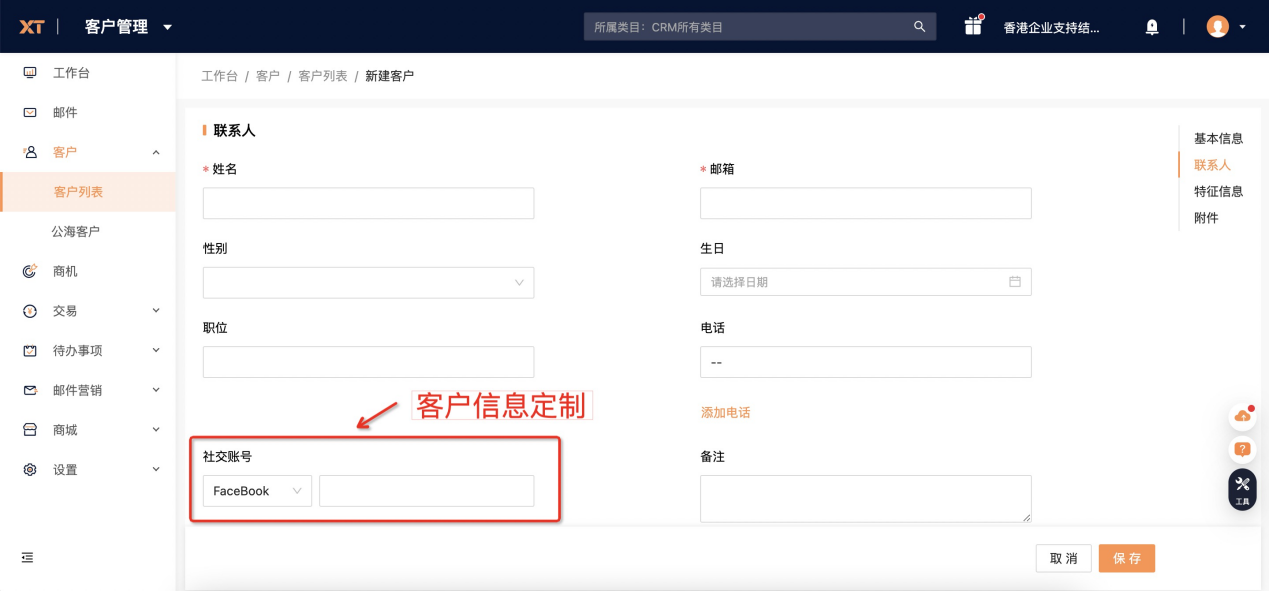The width and height of the screenshot is (1269, 591).
Task: Open the notification bell
Action: point(1151,27)
